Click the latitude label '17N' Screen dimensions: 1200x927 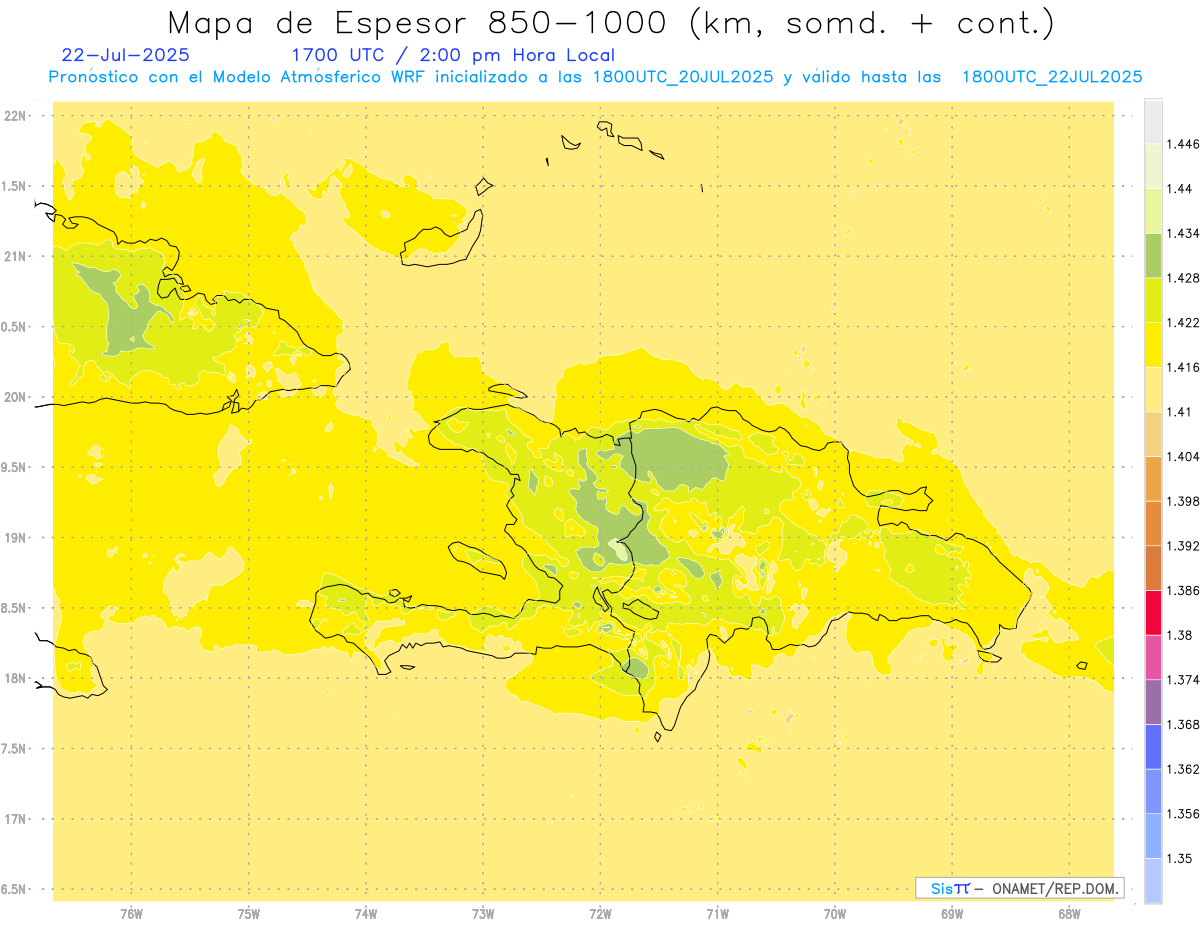(14, 819)
